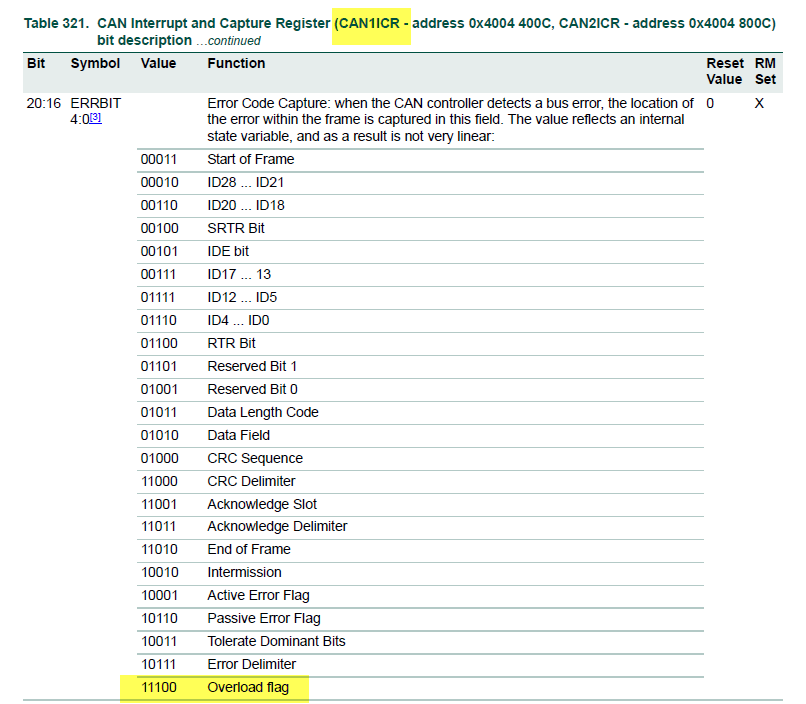
Task: Click the 'Function' column header
Action: [236, 63]
